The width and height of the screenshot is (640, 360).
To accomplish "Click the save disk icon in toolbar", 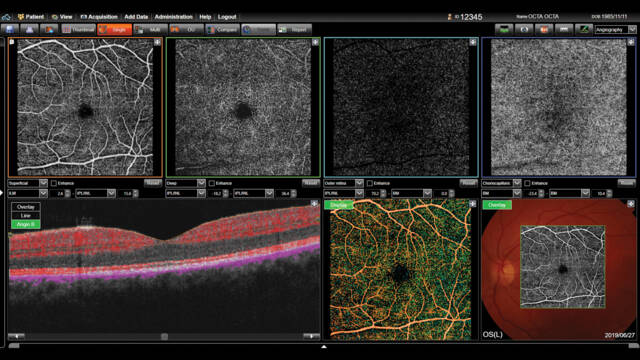I will click(10, 29).
